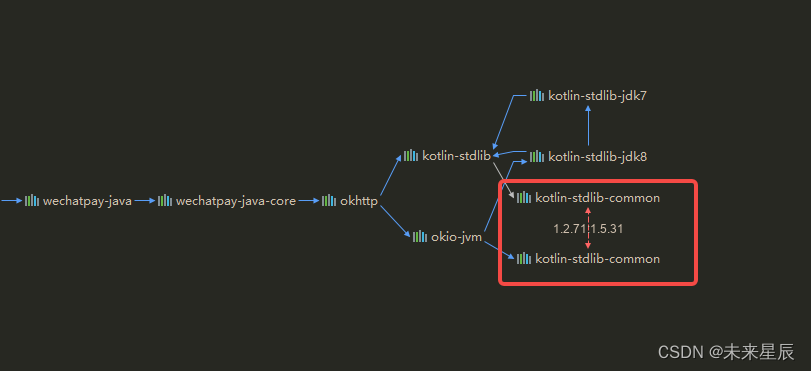Click the 1.2.71 1.5.31 version conflict label
This screenshot has height=371, width=811.
coord(588,229)
